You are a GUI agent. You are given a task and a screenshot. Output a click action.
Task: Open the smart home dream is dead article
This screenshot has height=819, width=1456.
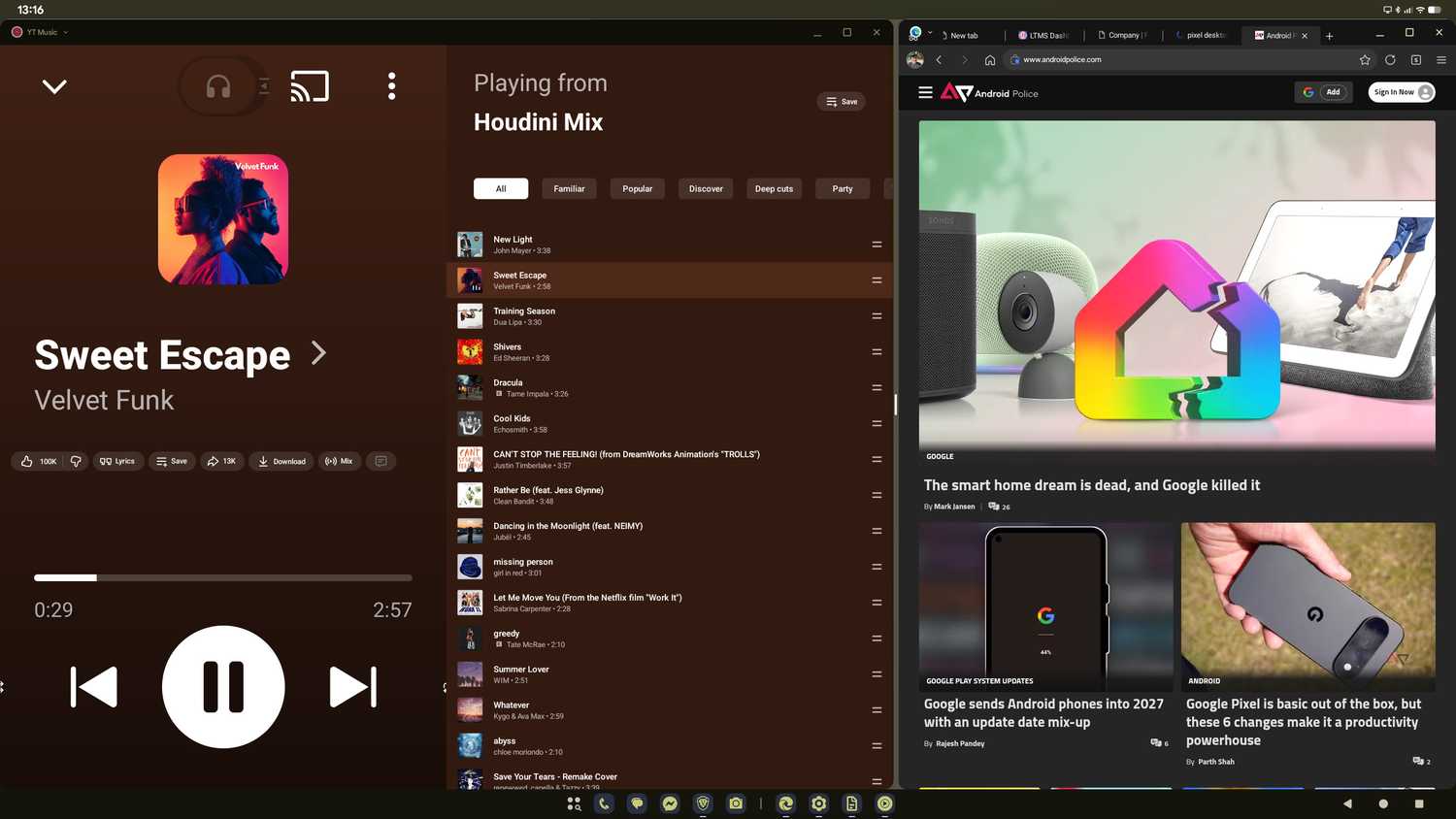pyautogui.click(x=1092, y=485)
